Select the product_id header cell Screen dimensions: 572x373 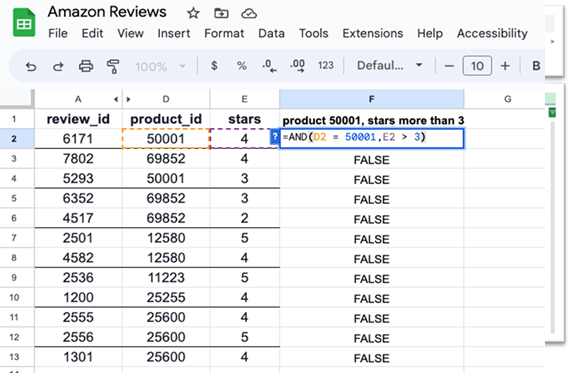click(x=166, y=119)
